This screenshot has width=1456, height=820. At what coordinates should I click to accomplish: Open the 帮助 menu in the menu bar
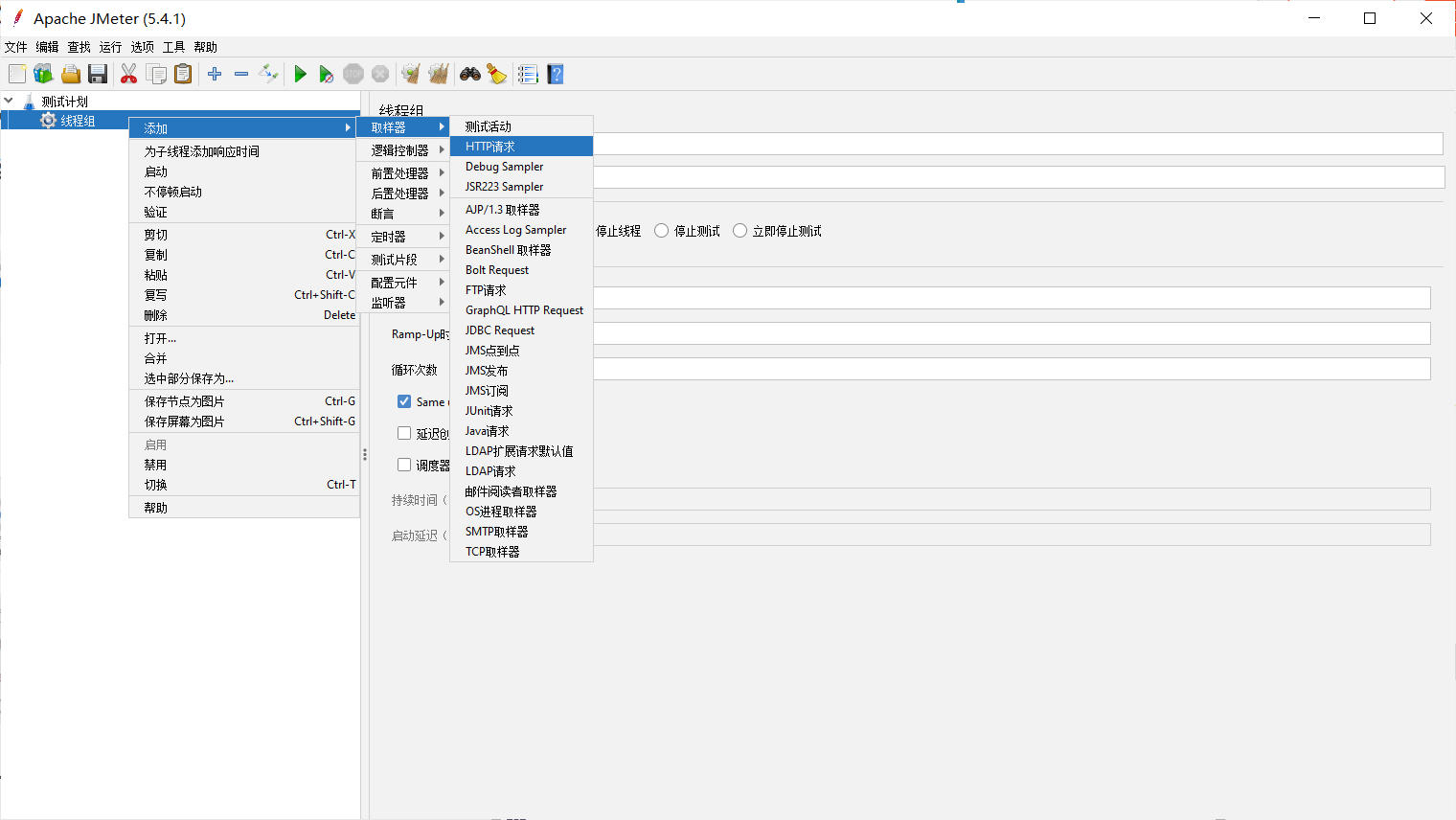point(205,47)
